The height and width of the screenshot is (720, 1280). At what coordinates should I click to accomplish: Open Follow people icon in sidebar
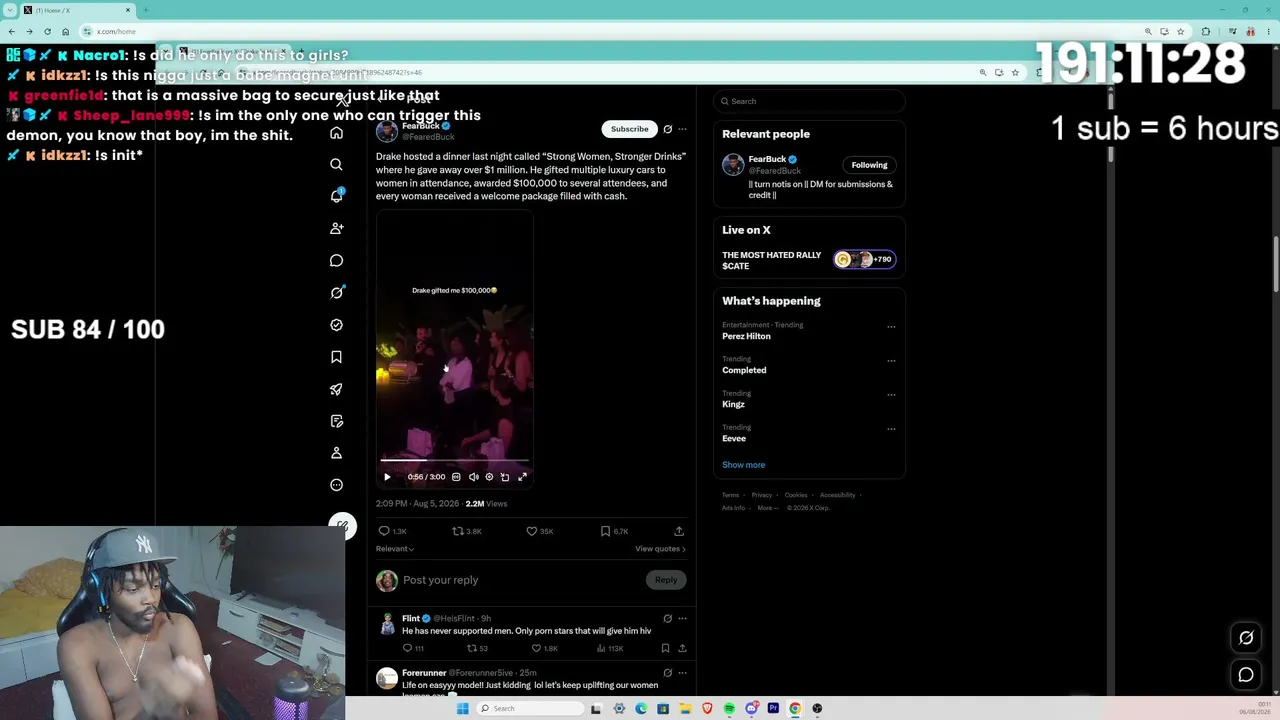pyautogui.click(x=336, y=228)
